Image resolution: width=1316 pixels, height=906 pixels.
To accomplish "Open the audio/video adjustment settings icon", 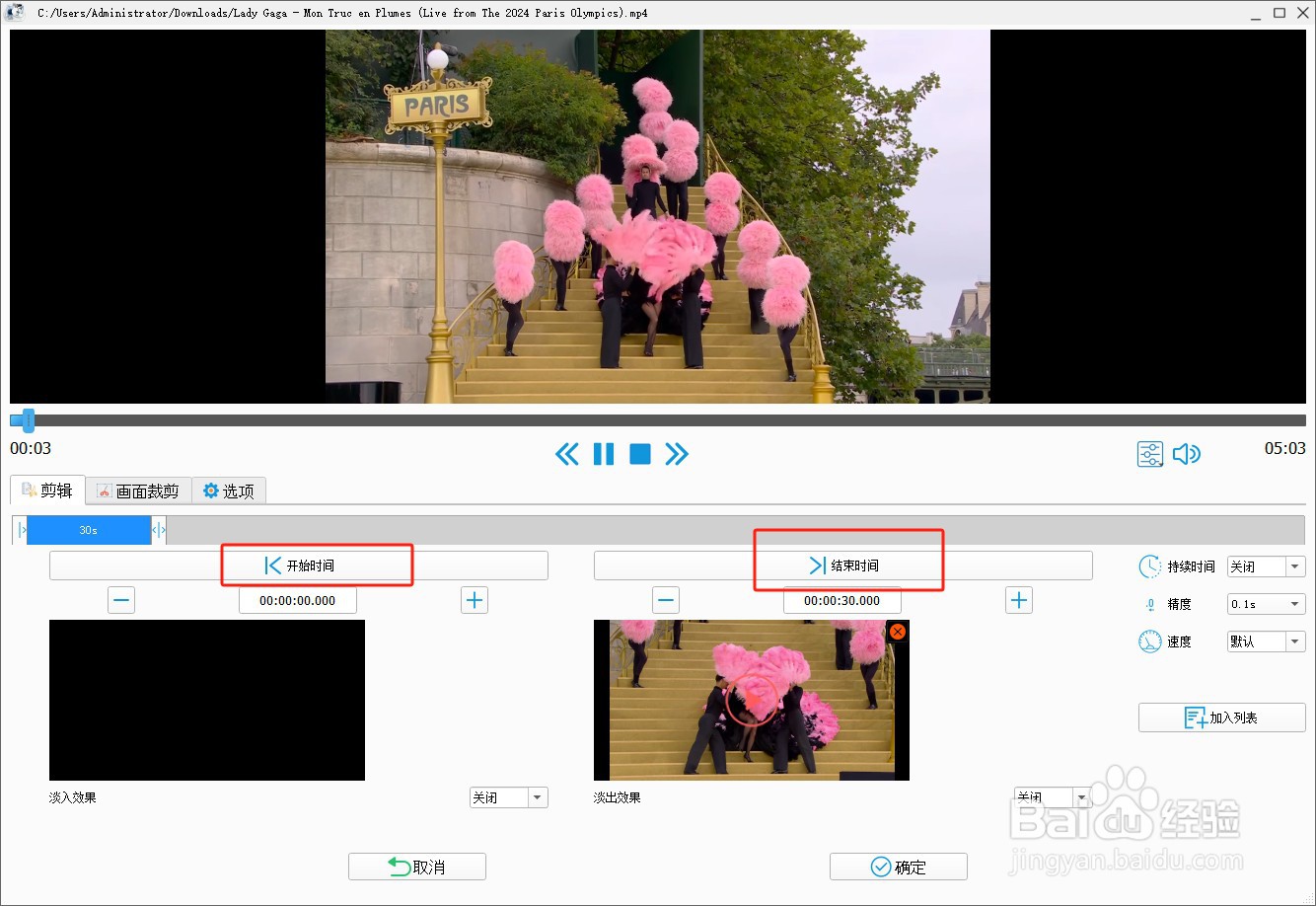I will [1150, 454].
